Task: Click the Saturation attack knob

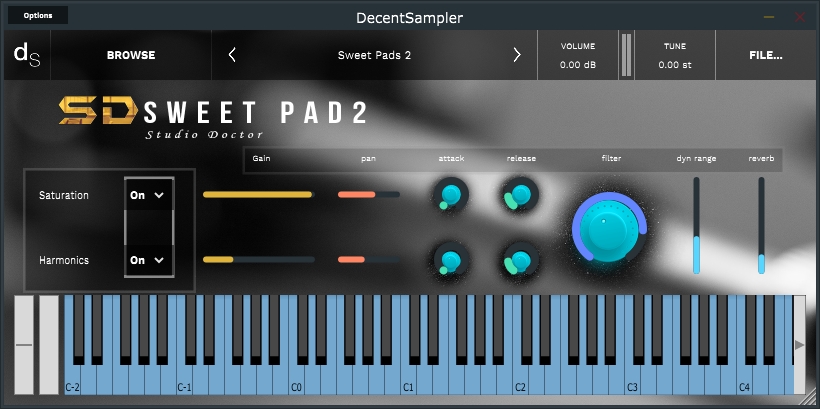Action: click(450, 195)
